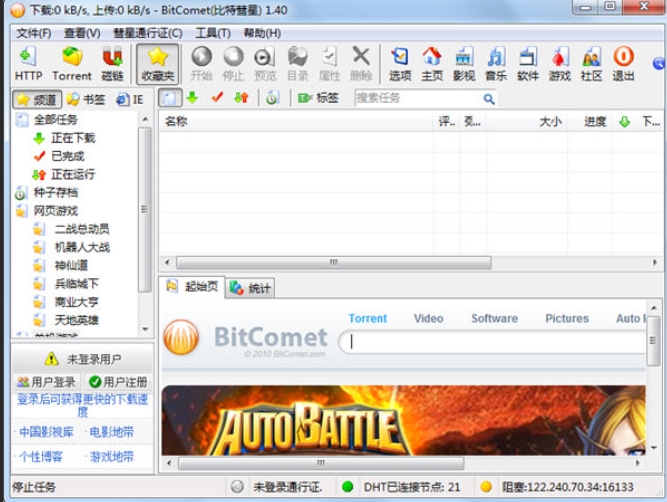Open the 帮助(H) menu
The height and width of the screenshot is (502, 667).
pyautogui.click(x=262, y=33)
